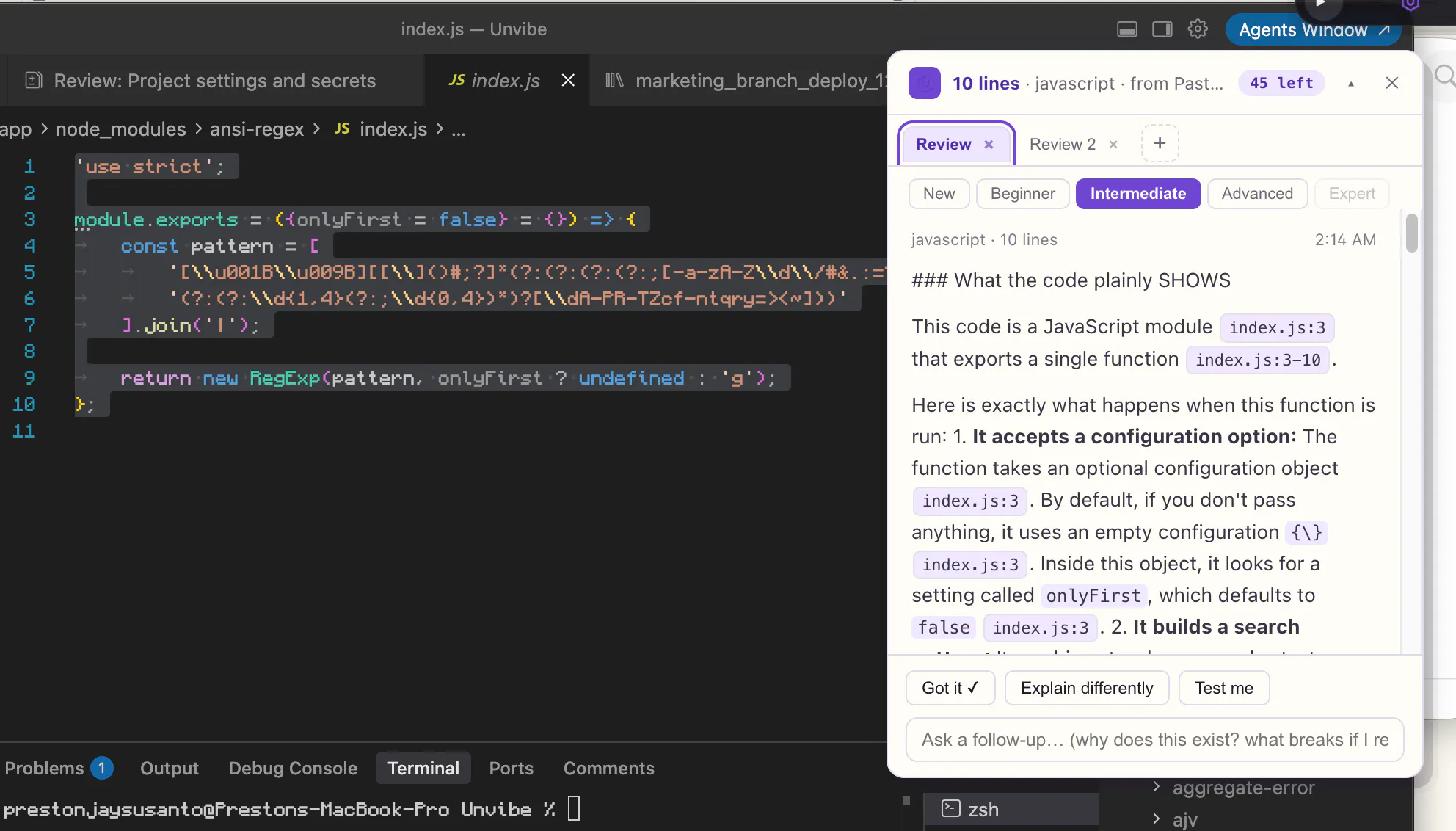Screen dimensions: 1456x831
Task: Click the review document icon on first tab
Action: [33, 80]
